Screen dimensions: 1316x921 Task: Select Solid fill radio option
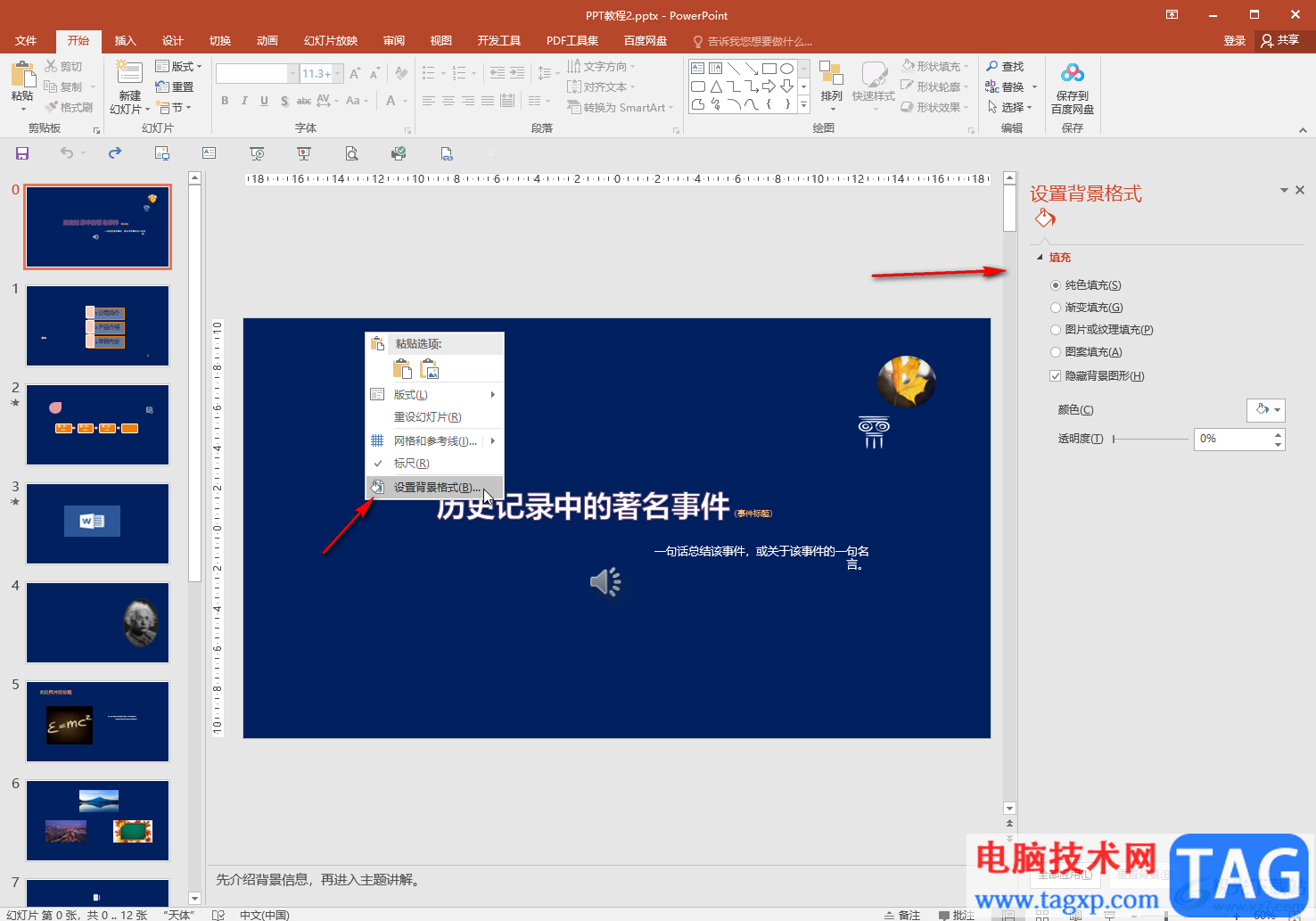(x=1056, y=285)
